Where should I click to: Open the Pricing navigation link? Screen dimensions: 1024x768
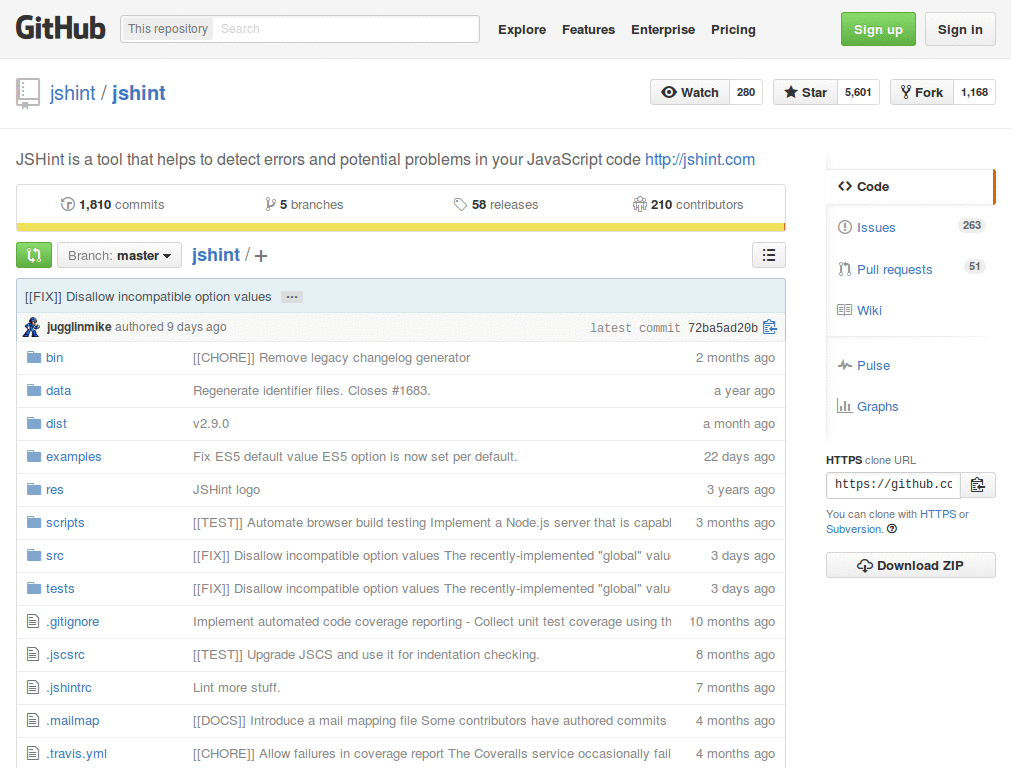[x=733, y=30]
